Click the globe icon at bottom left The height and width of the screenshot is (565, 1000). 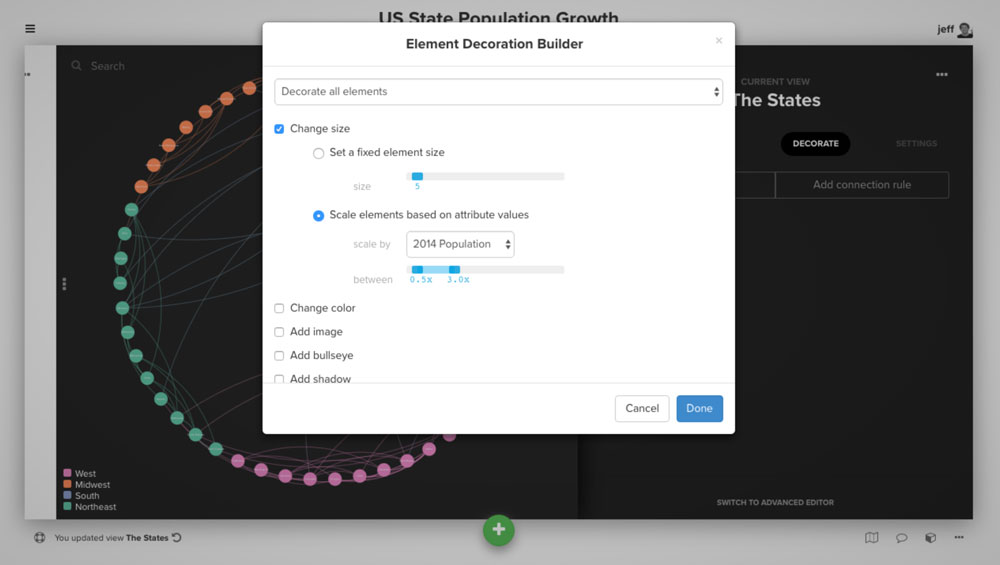coord(40,538)
